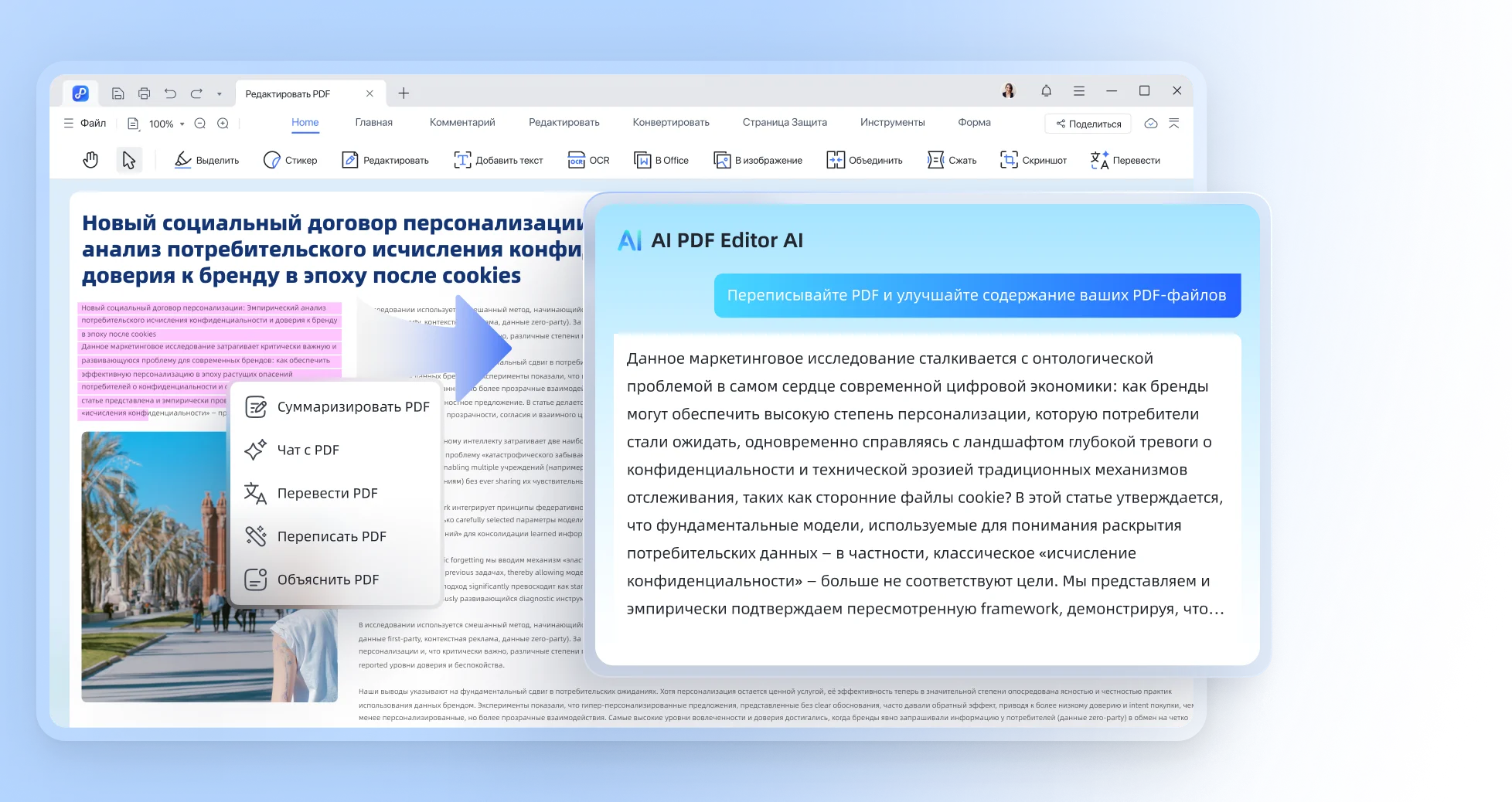Collapse the toolbar with the chevron control
The image size is (1512, 802).
[x=1174, y=123]
